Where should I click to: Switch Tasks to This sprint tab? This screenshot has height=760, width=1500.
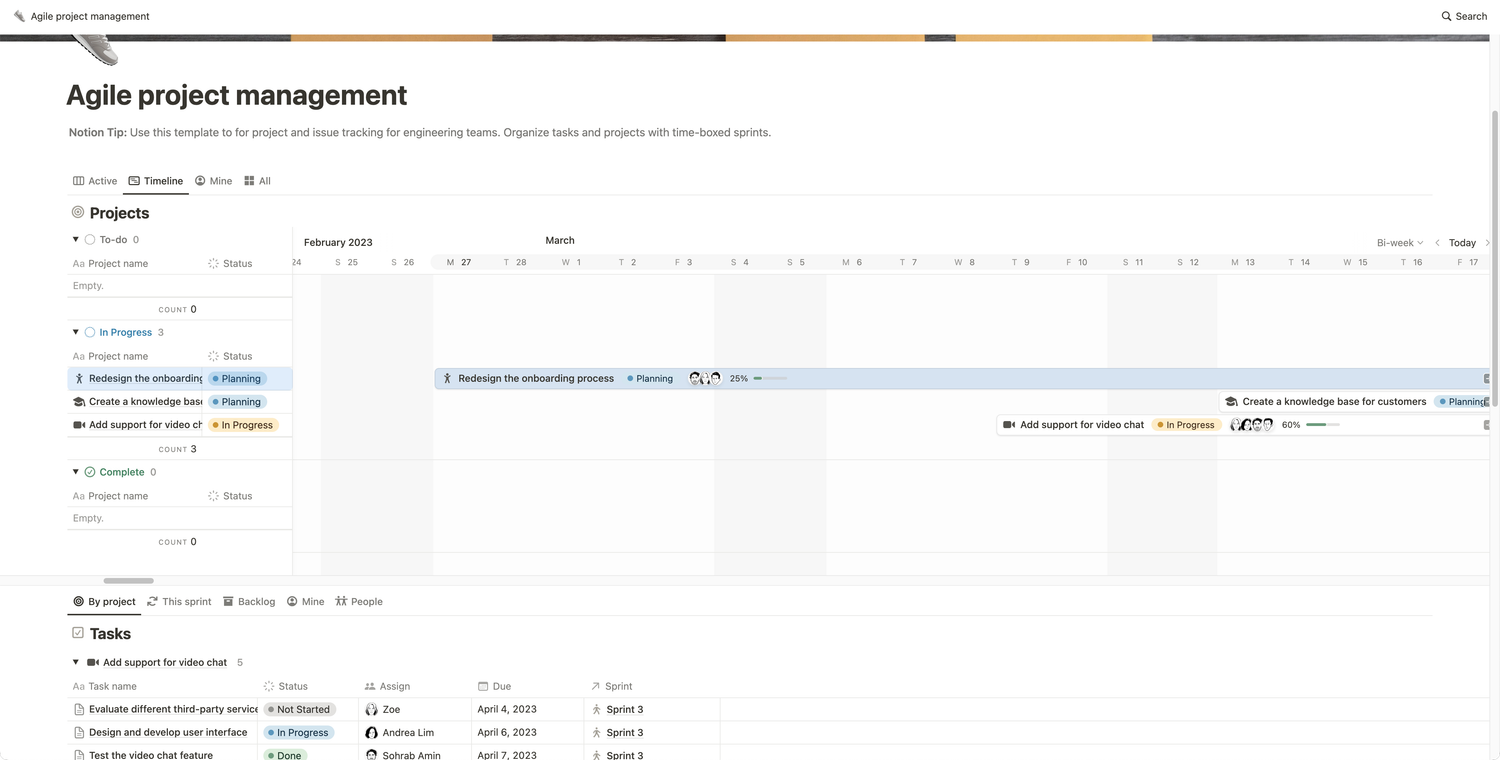[x=179, y=602]
